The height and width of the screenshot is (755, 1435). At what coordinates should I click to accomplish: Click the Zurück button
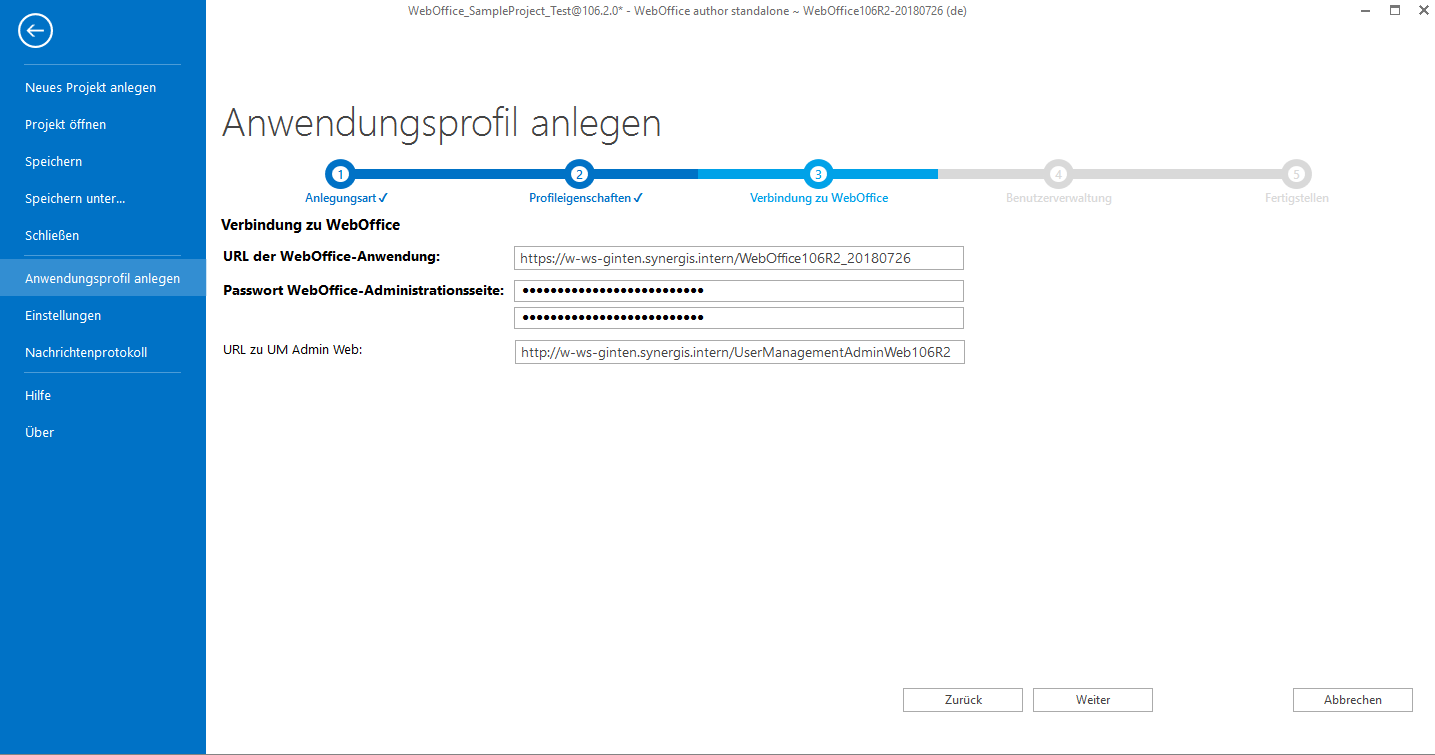(x=962, y=699)
